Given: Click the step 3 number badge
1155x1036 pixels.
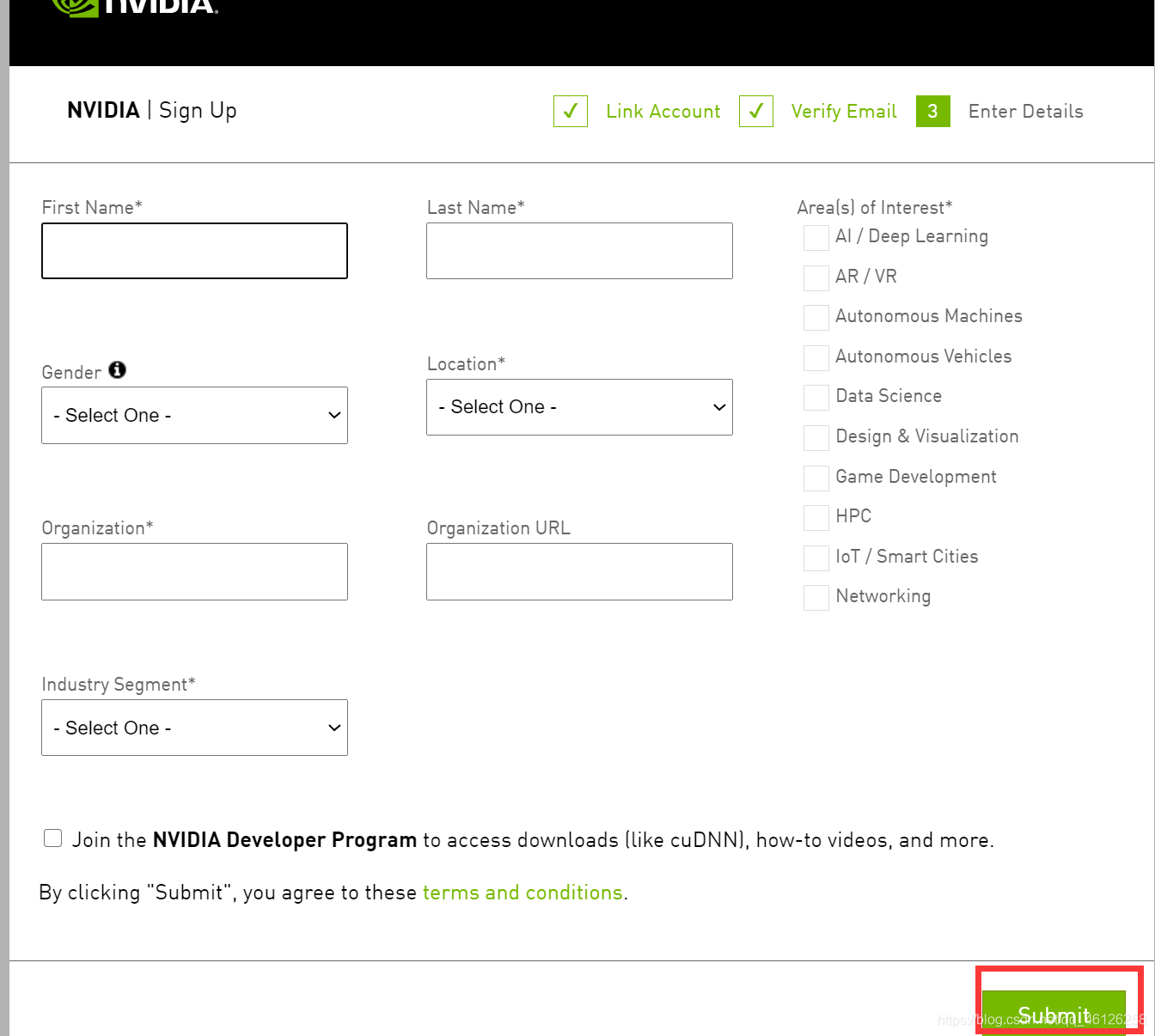Looking at the screenshot, I should [x=933, y=112].
